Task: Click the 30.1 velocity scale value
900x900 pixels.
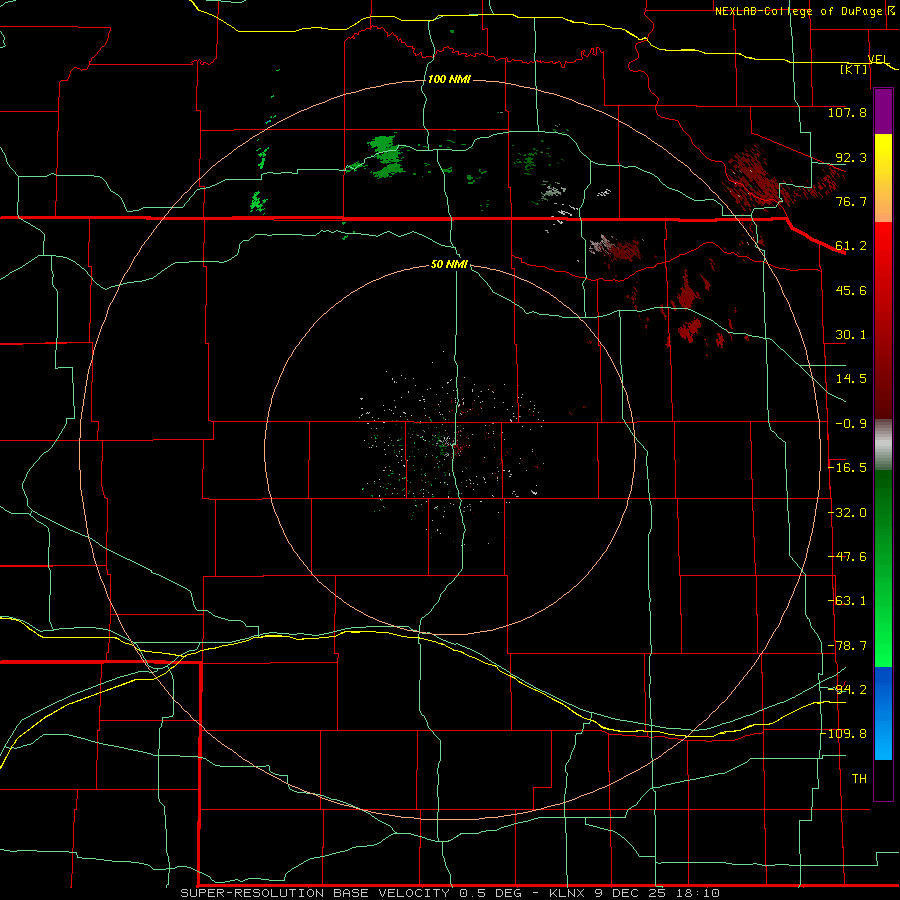Action: pyautogui.click(x=851, y=335)
